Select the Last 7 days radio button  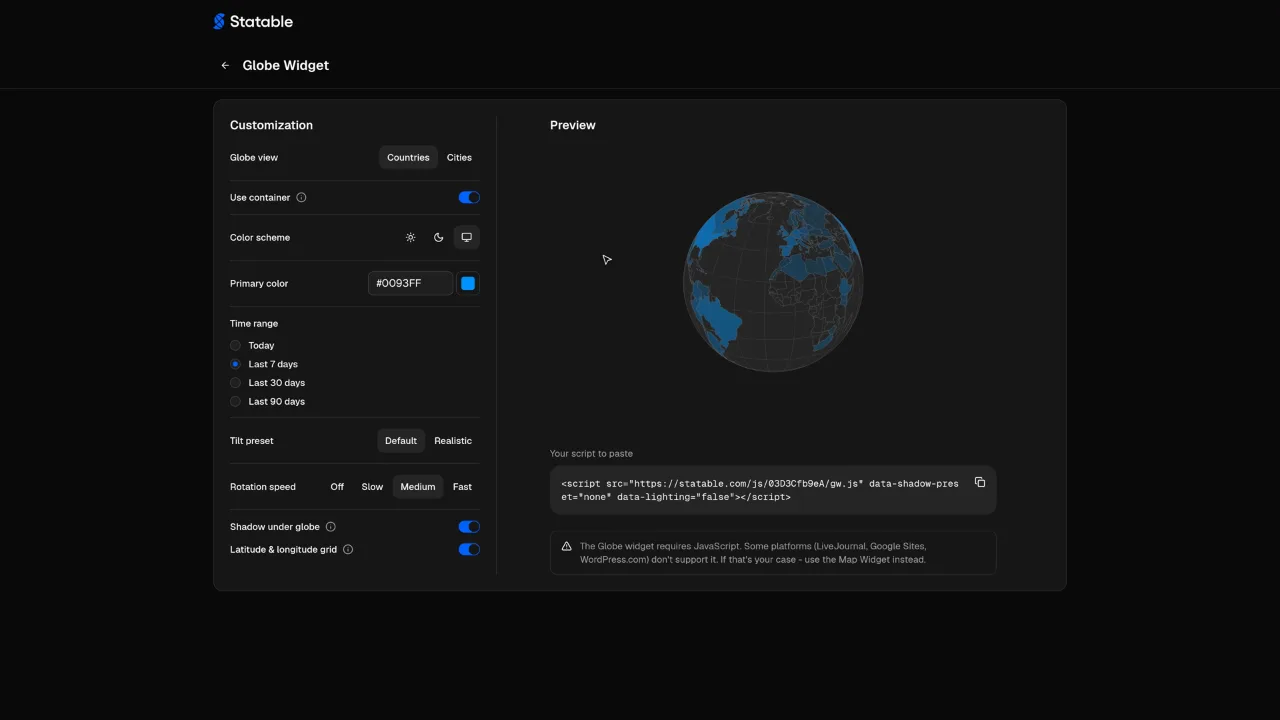(235, 364)
